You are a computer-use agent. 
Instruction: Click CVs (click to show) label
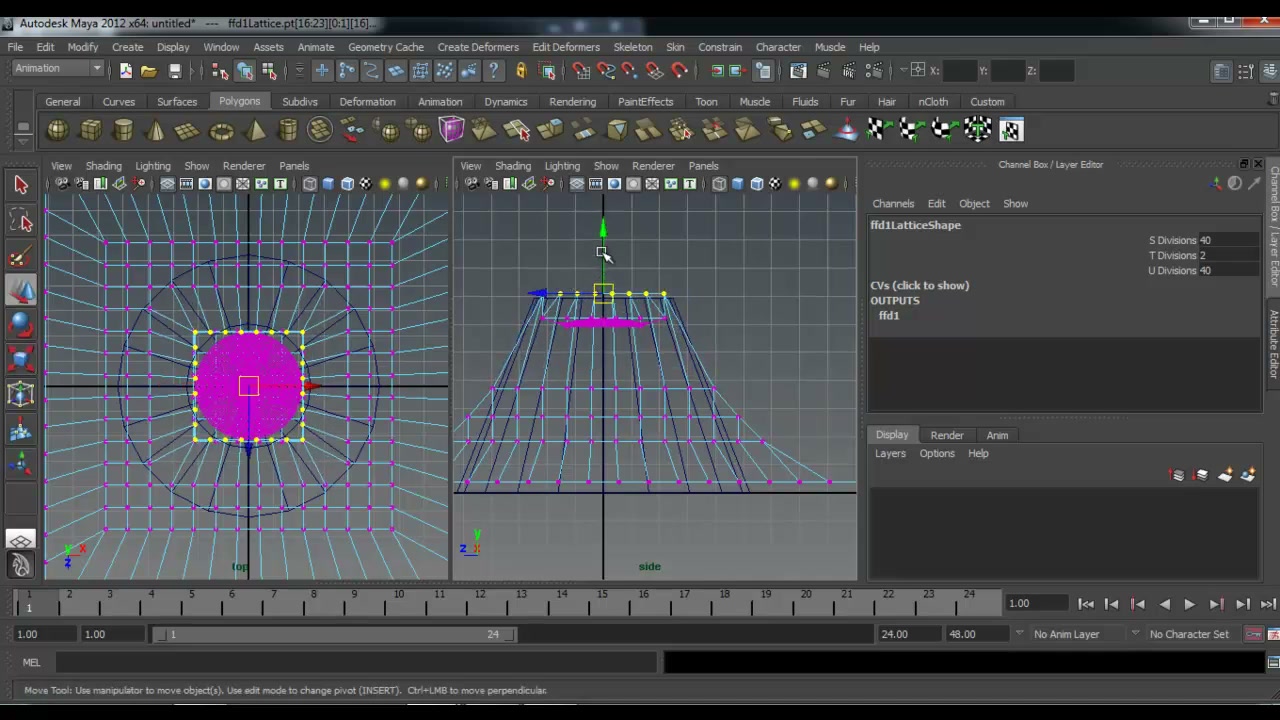coord(919,285)
